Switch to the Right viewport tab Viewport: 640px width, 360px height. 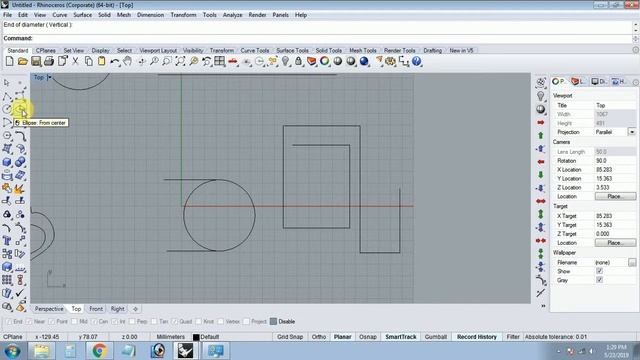click(x=118, y=309)
